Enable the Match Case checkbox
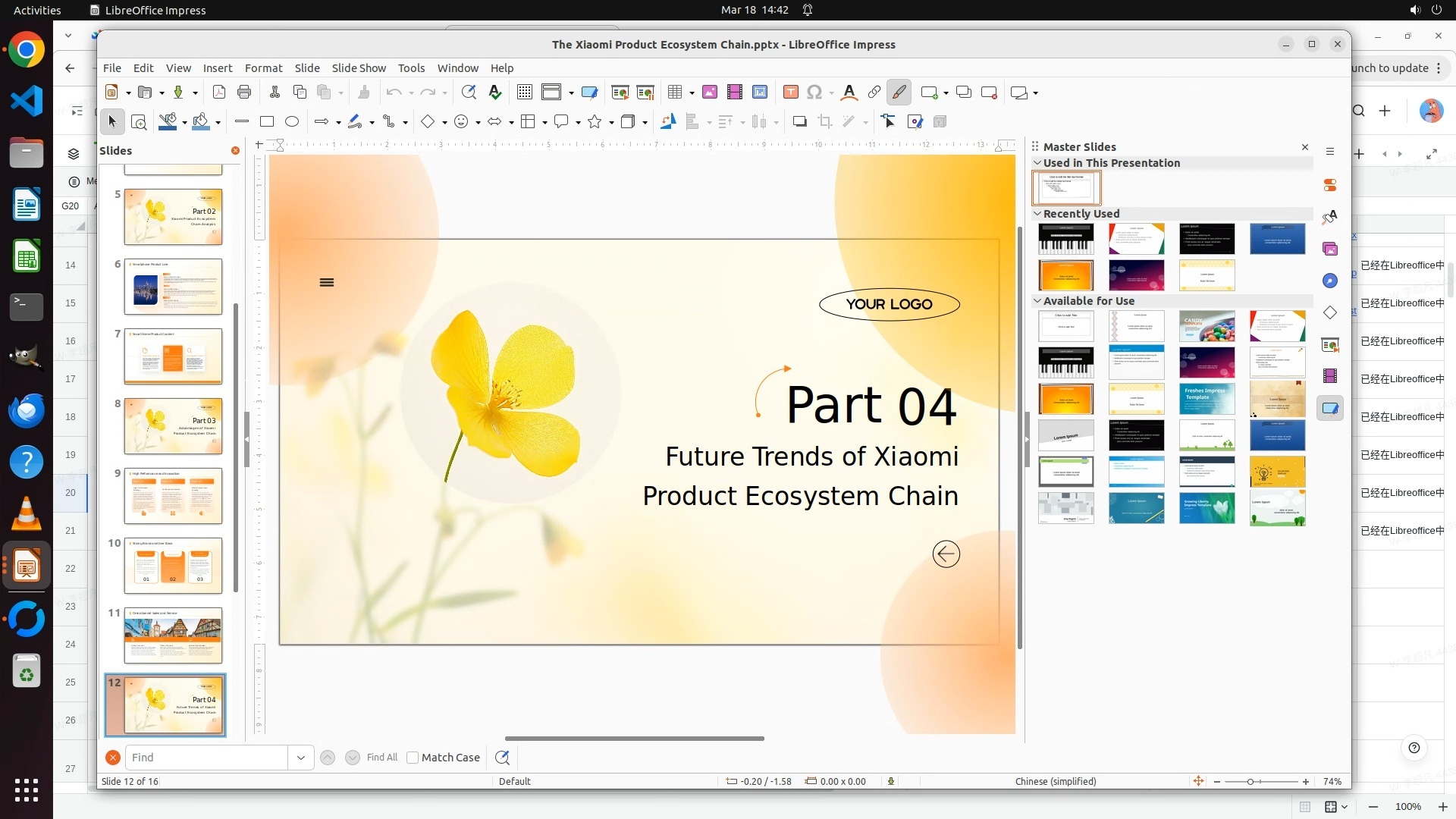This screenshot has height=819, width=1456. tap(413, 758)
